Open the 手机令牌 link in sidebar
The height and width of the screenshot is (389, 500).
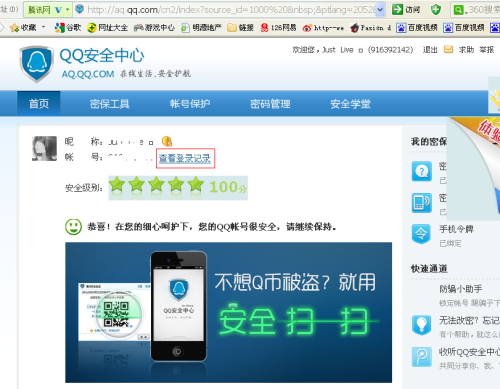click(x=456, y=229)
